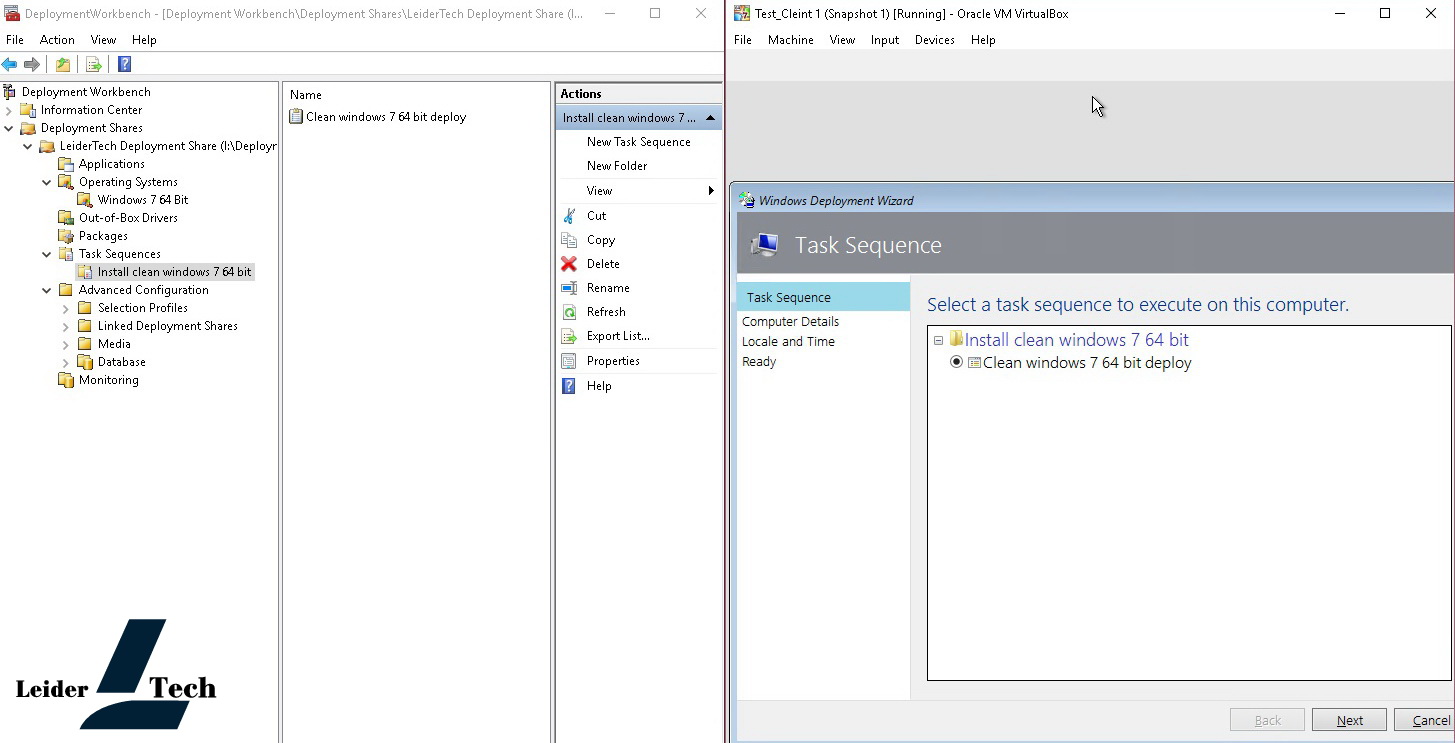Click the Up one level toolbar icon
This screenshot has width=1455, height=743.
pyautogui.click(x=63, y=65)
